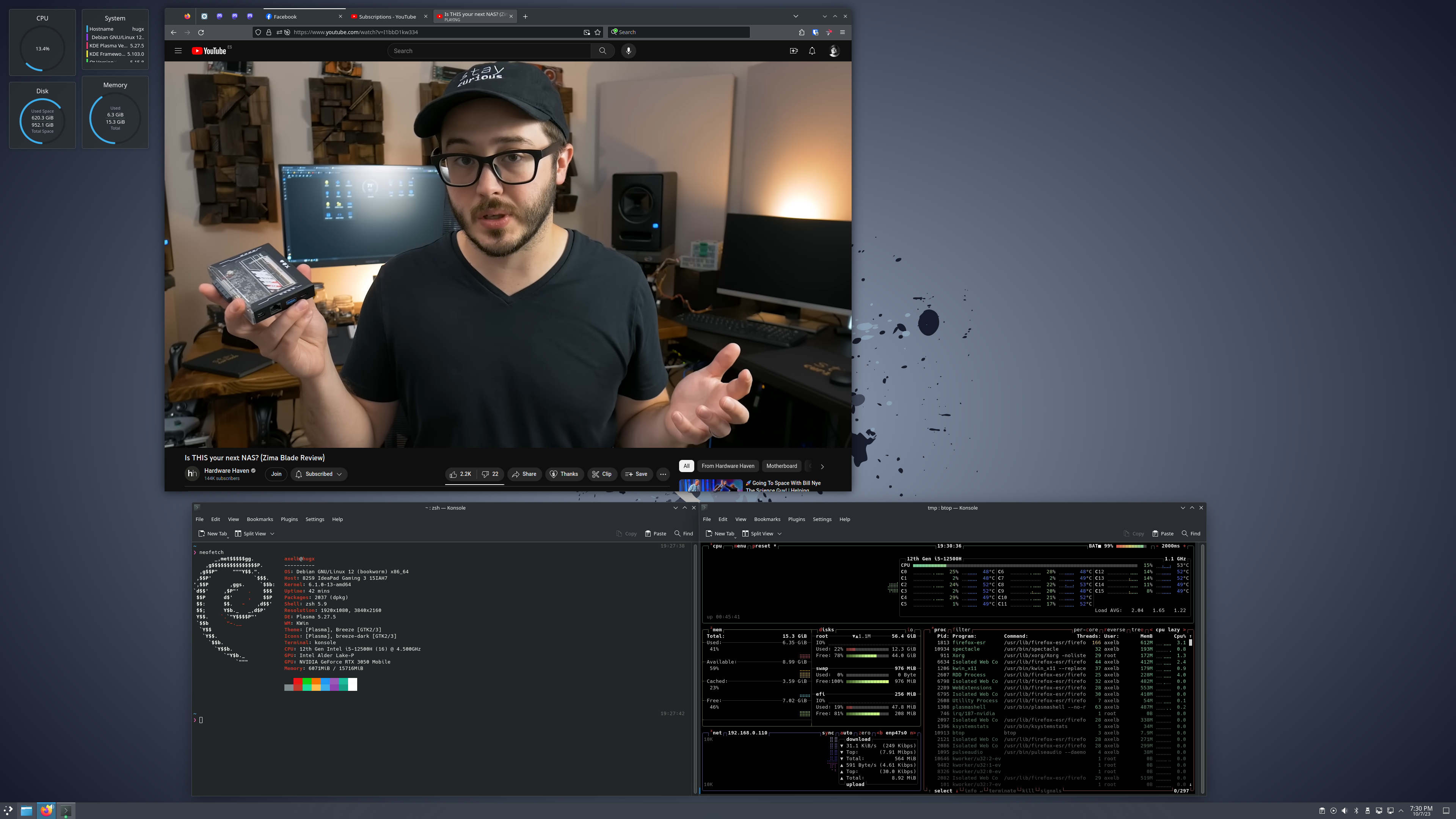
Task: Open clipboard tray icon
Action: 1322,811
